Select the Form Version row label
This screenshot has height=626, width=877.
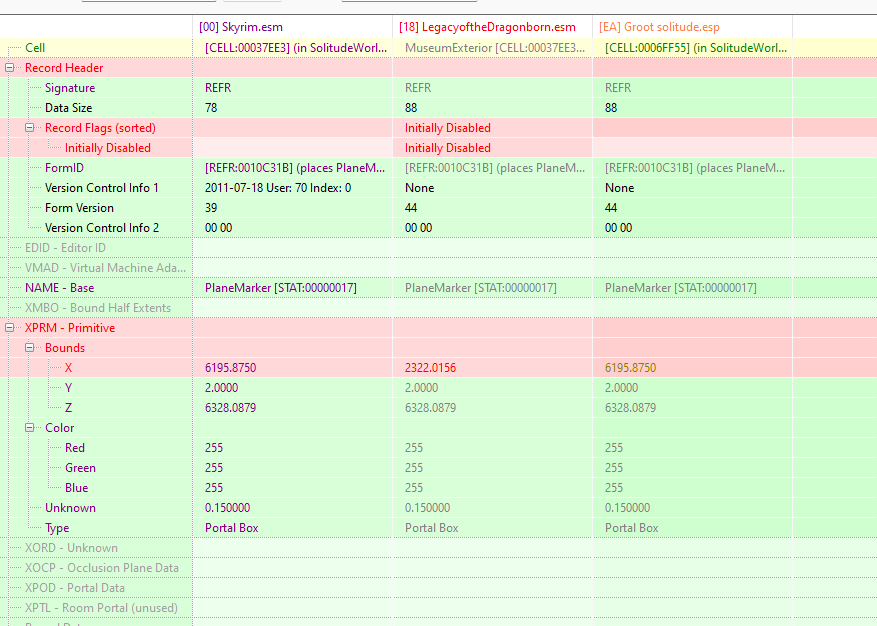pyautogui.click(x=79, y=208)
